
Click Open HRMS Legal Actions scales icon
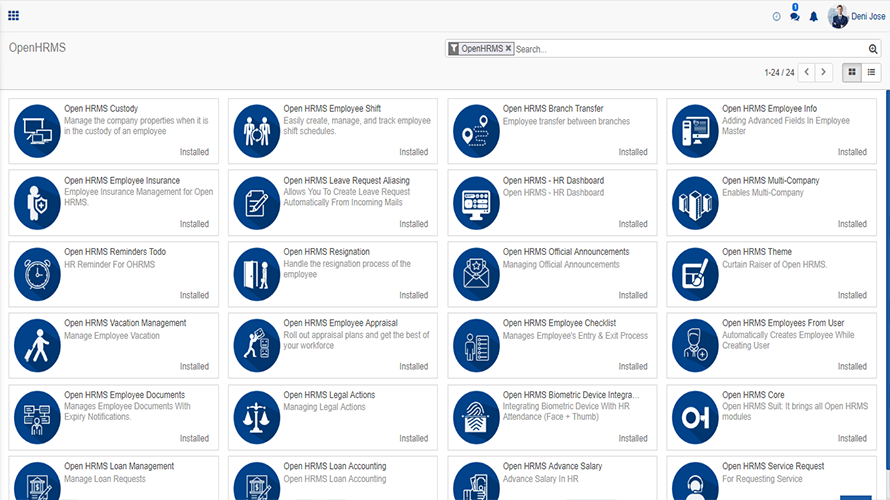coord(256,417)
